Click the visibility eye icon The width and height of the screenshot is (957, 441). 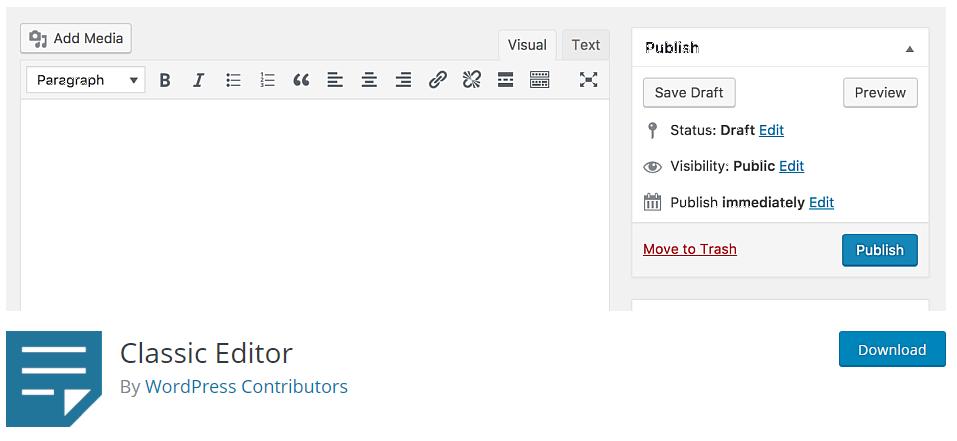(652, 167)
